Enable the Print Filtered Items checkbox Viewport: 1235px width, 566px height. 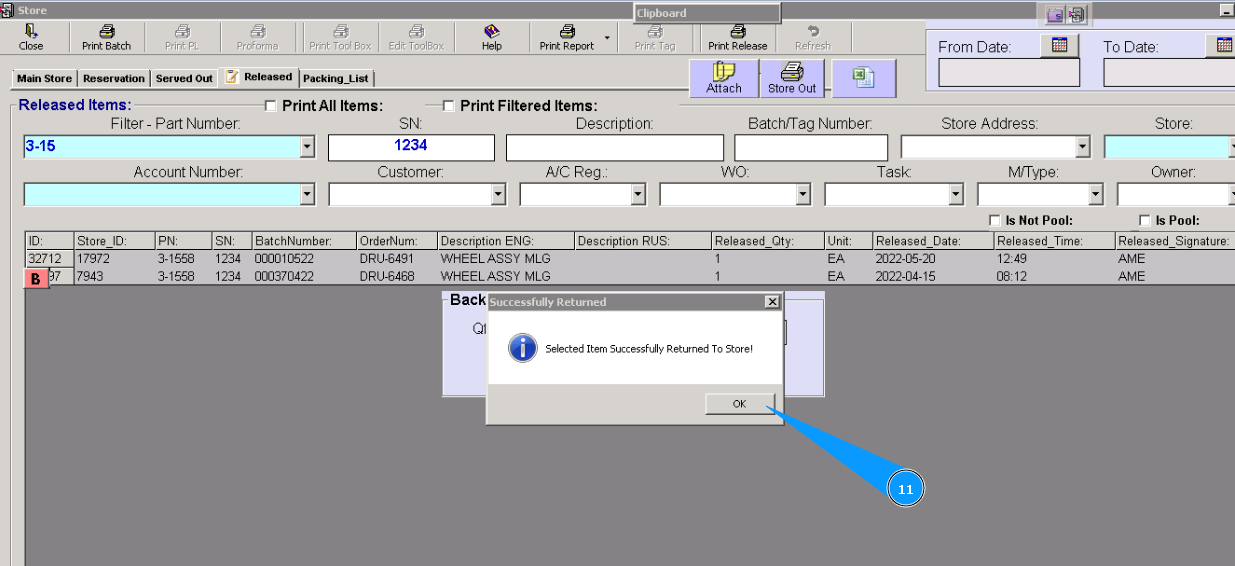click(448, 105)
